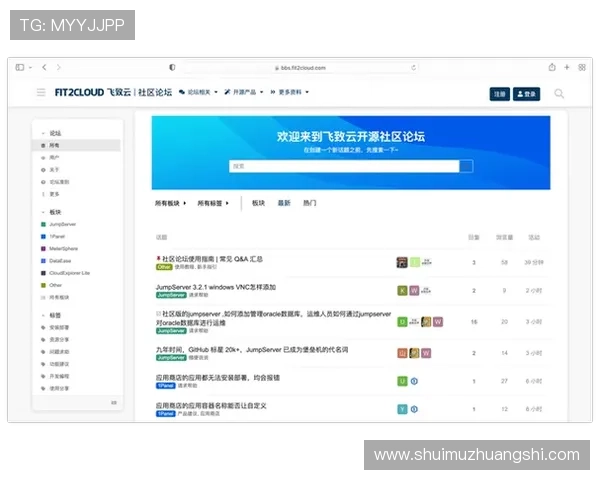The width and height of the screenshot is (600, 480).
Task: Click the privacy shield icon near the address bar
Action: tap(172, 67)
